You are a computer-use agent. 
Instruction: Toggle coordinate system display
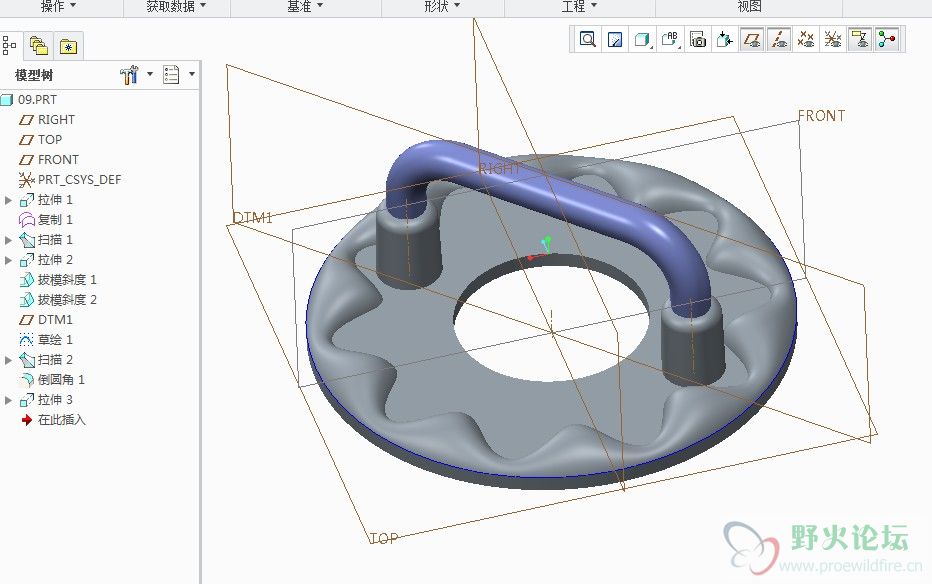click(833, 40)
